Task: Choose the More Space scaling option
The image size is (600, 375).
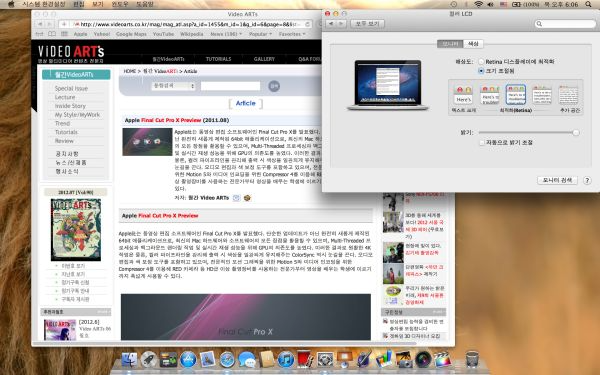Action: [x=568, y=95]
